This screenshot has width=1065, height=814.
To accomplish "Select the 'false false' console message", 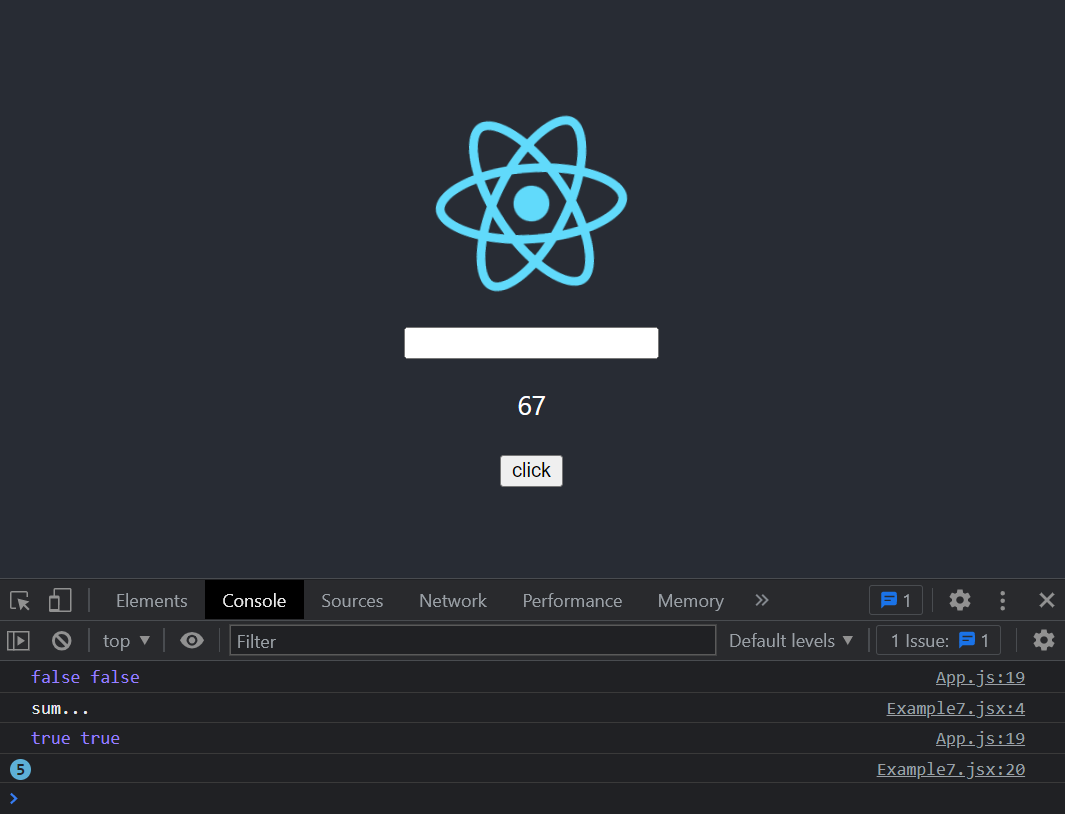I will point(86,677).
